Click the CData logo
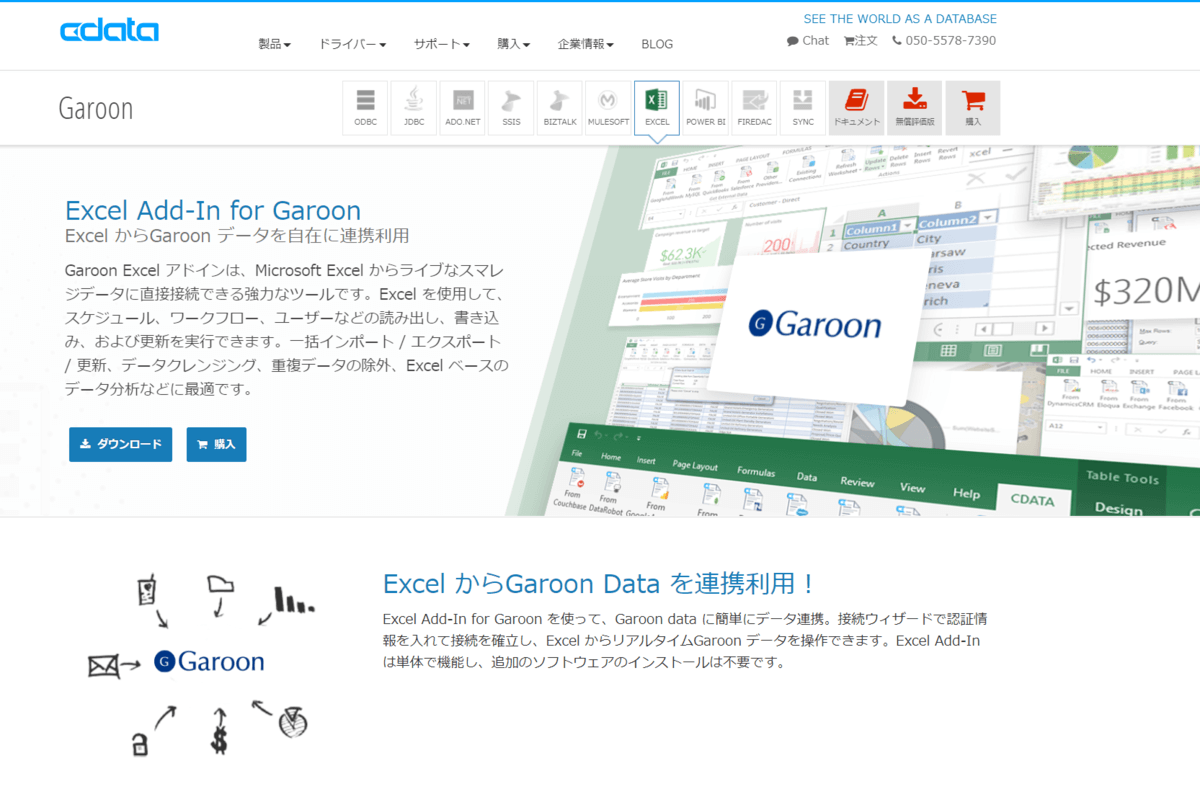The image size is (1200, 802). (109, 31)
